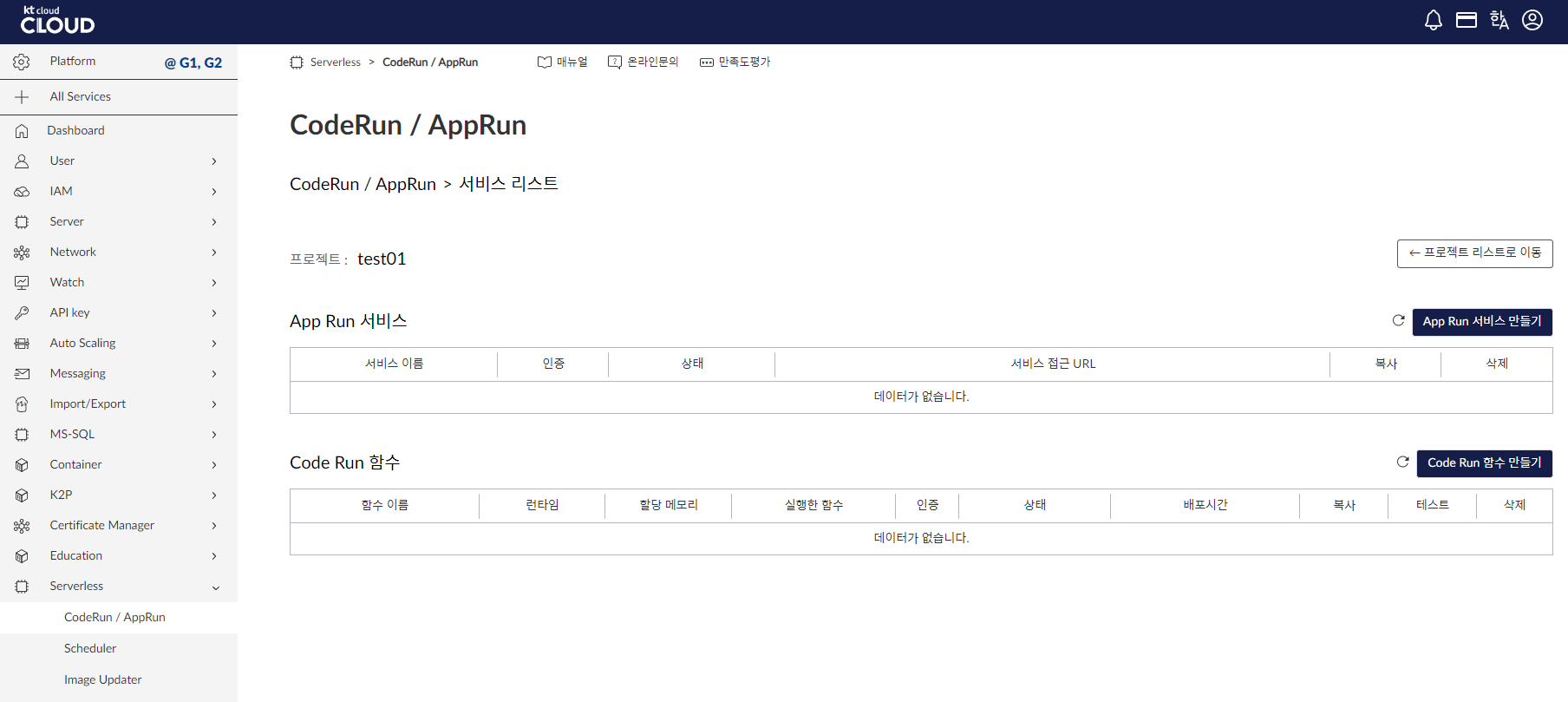Click App Run 서비스 만들기 button

pos(1482,322)
